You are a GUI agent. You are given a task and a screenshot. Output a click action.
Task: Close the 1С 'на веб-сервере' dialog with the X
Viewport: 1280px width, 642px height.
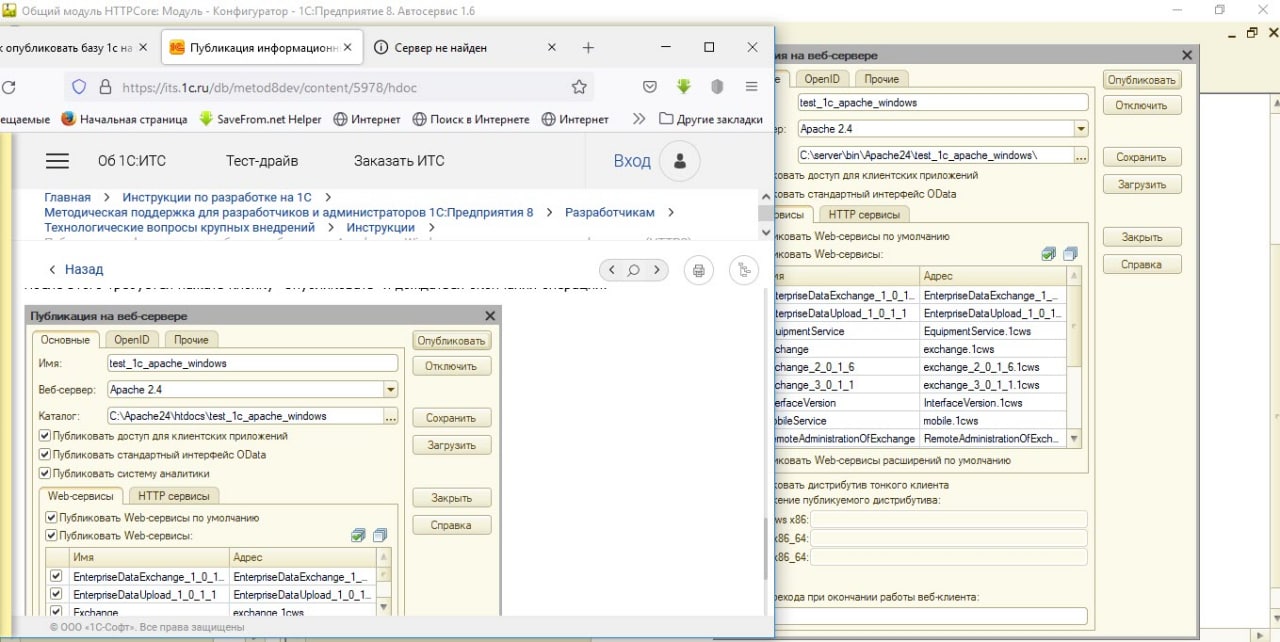[1187, 56]
